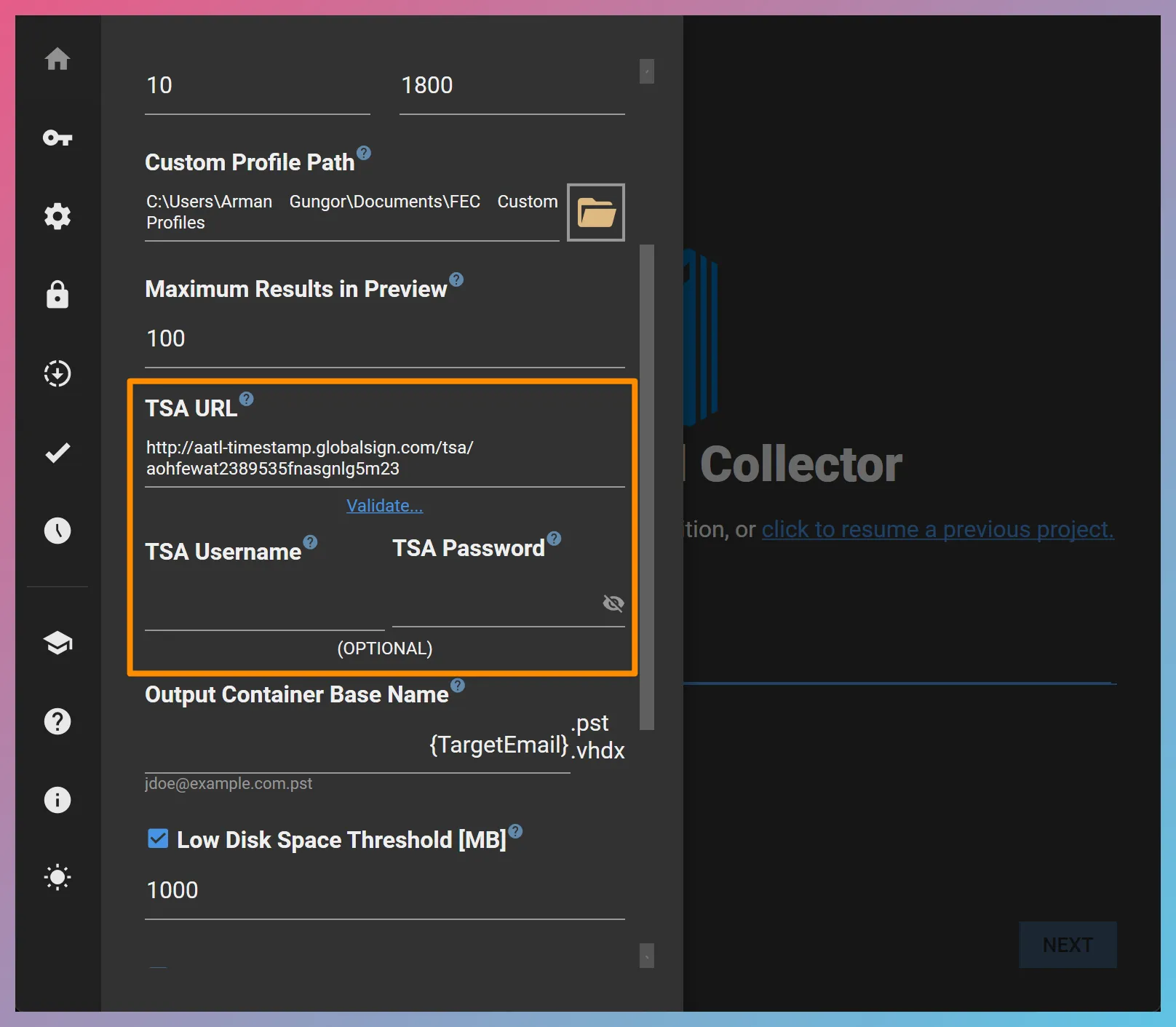The height and width of the screenshot is (1027, 1176).
Task: Open the key credentials icon in sidebar
Action: click(x=57, y=138)
